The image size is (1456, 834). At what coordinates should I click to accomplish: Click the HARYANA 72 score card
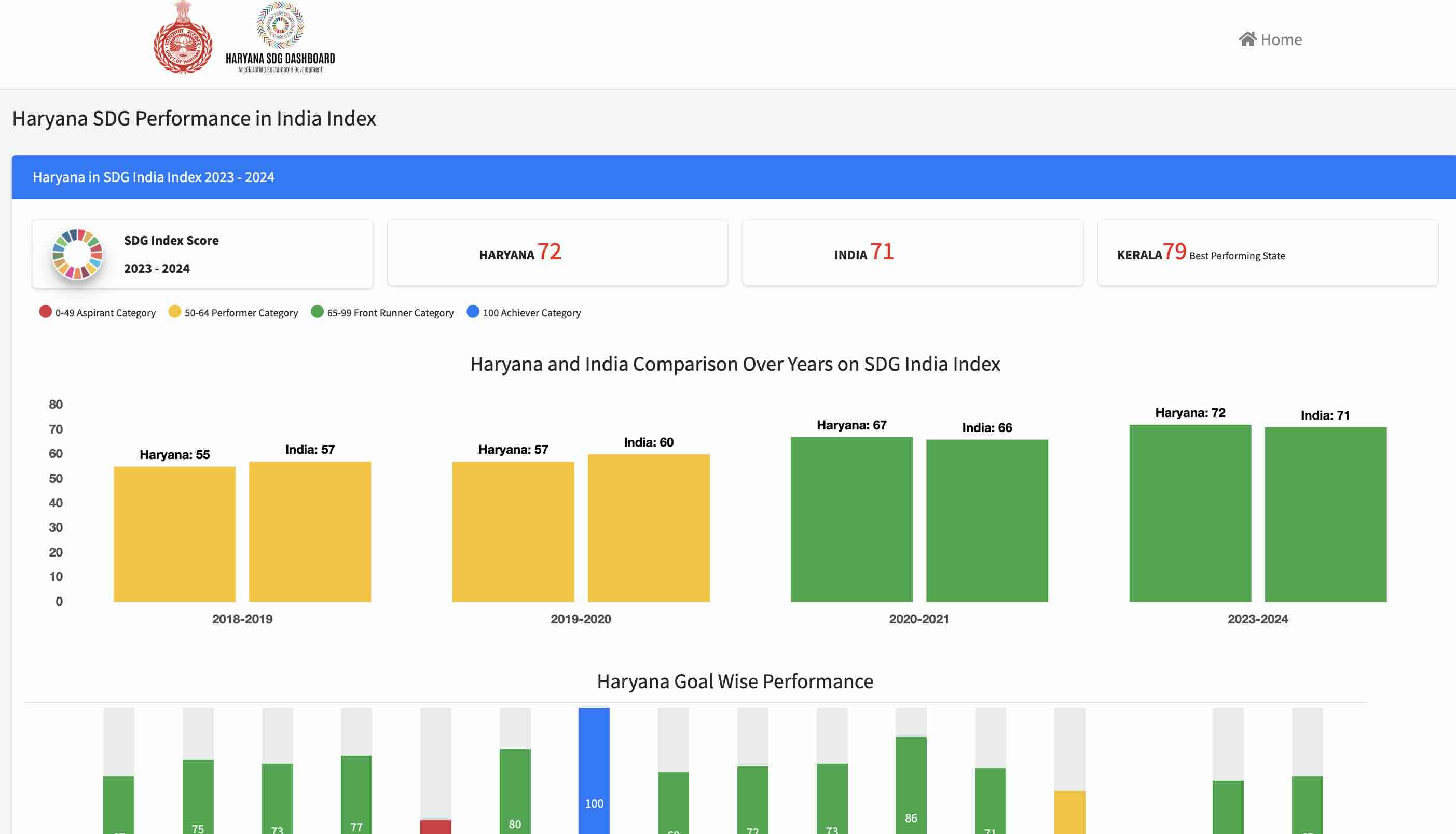click(557, 253)
